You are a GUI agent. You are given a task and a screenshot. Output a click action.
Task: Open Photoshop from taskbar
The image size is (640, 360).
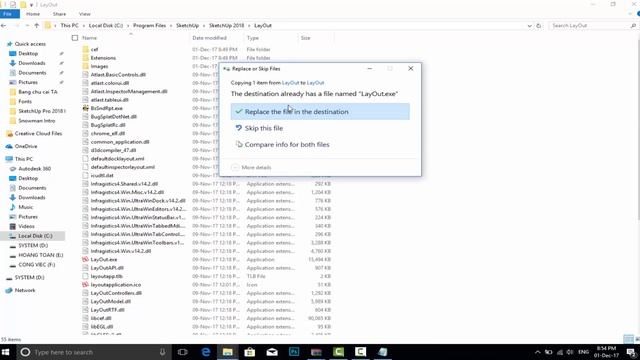pos(294,352)
